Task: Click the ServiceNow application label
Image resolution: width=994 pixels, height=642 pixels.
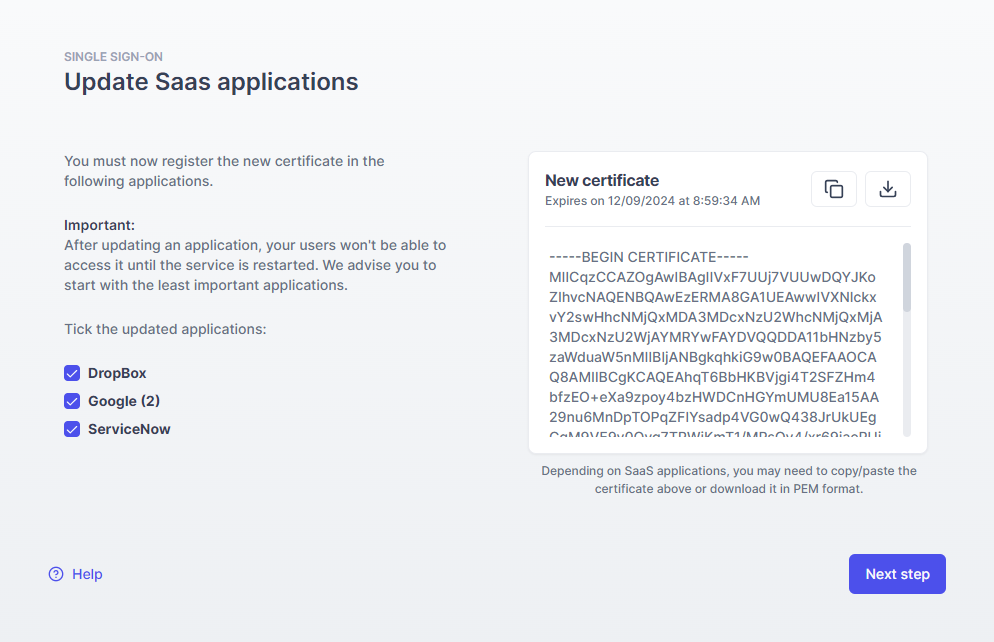Action: [129, 429]
